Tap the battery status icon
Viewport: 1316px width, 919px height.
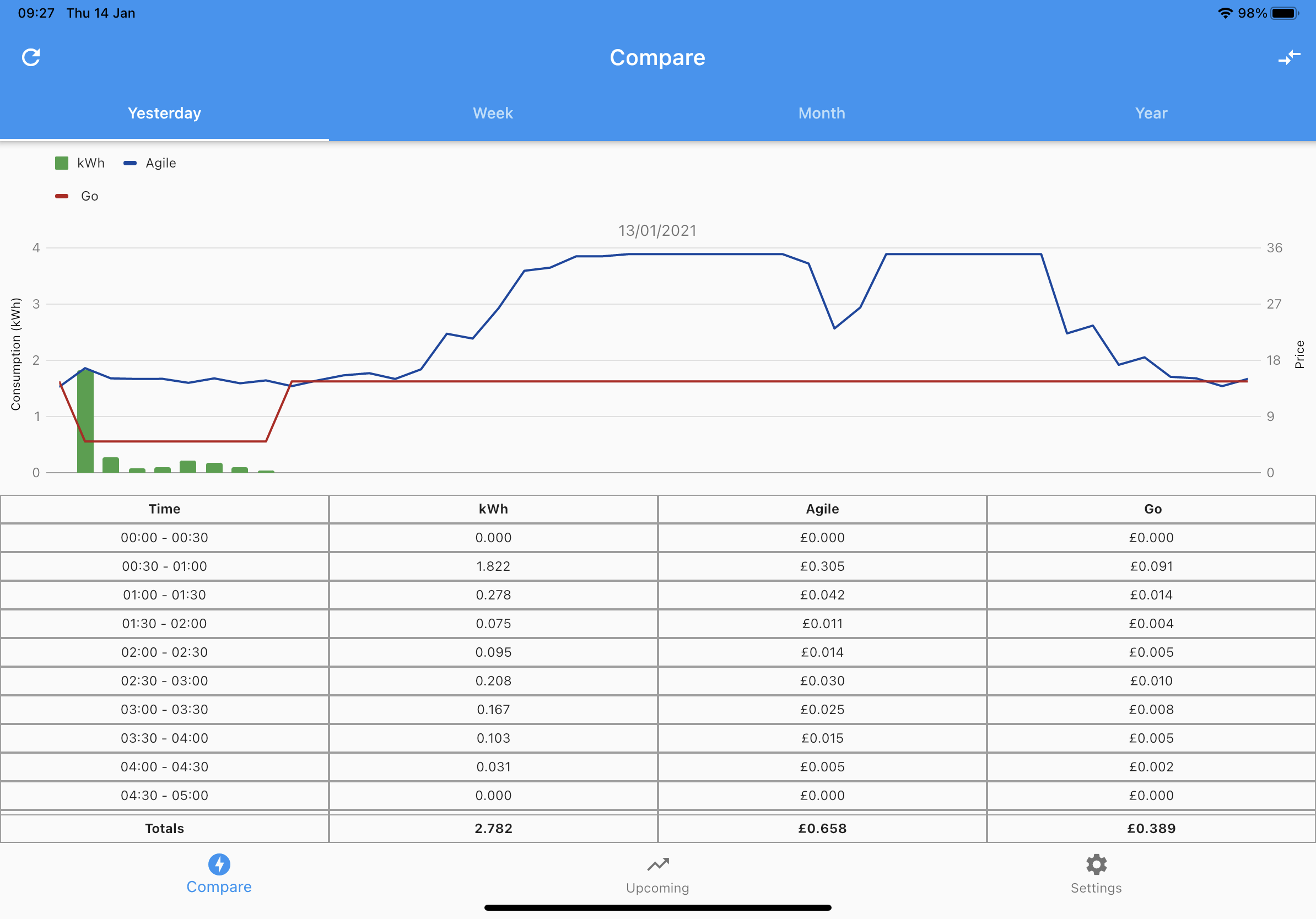[x=1285, y=13]
